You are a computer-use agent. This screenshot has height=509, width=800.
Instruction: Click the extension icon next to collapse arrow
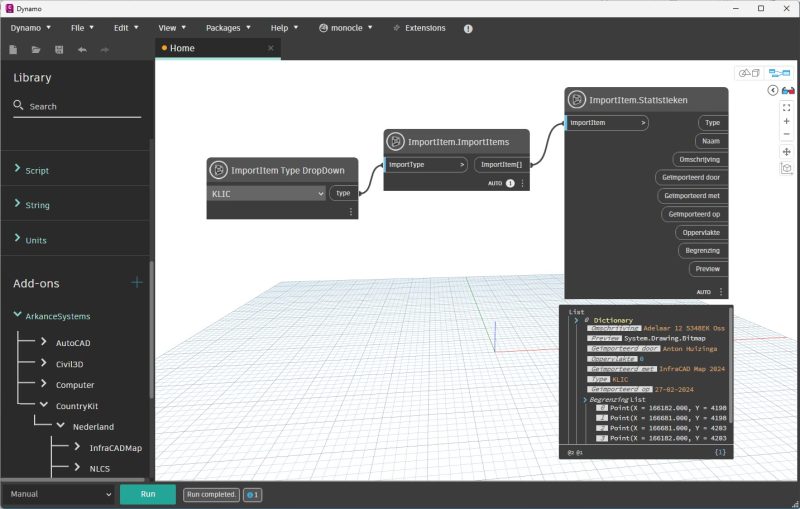tap(788, 90)
